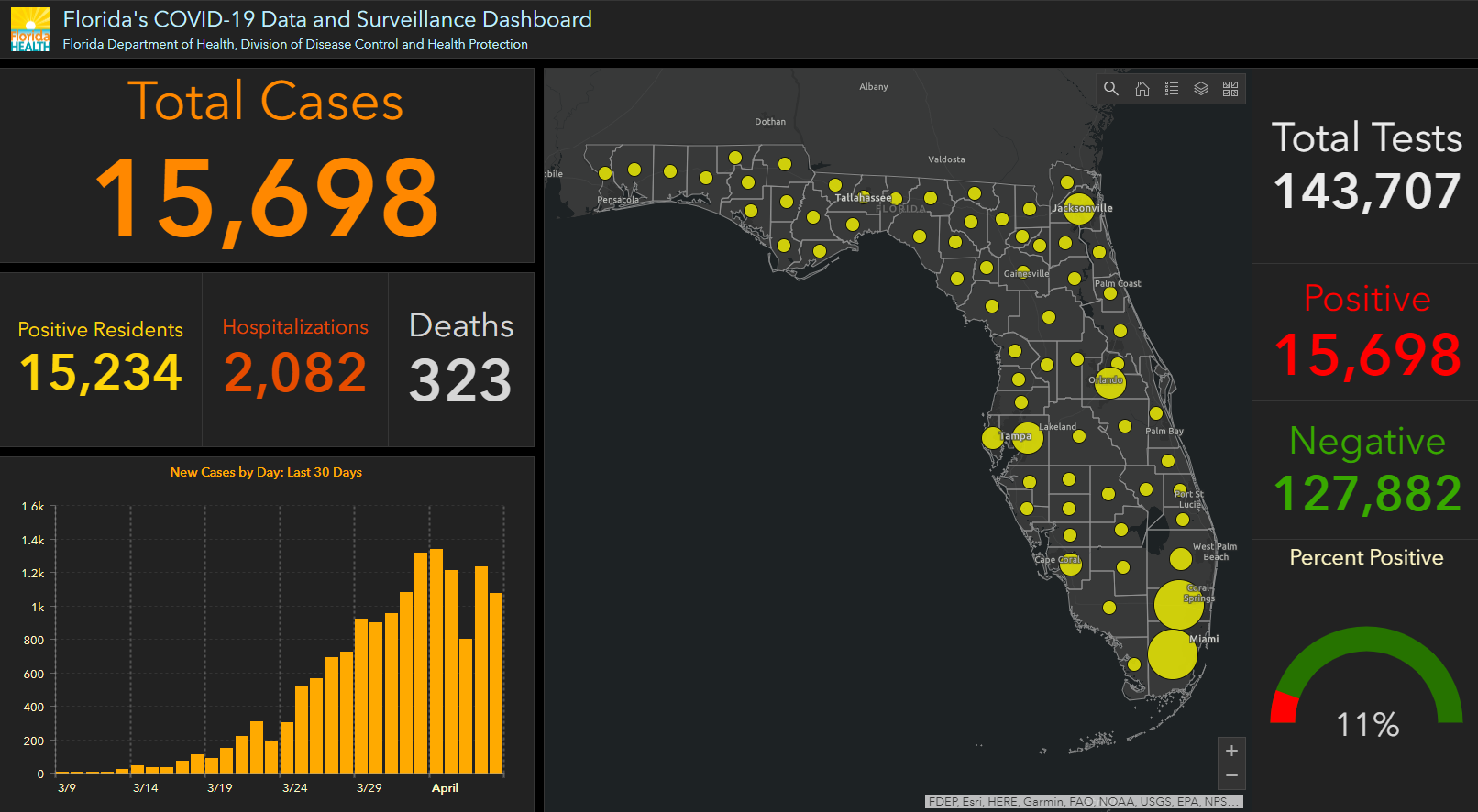This screenshot has height=812, width=1478.
Task: Click the Palm Bay map label
Action: click(x=1164, y=431)
